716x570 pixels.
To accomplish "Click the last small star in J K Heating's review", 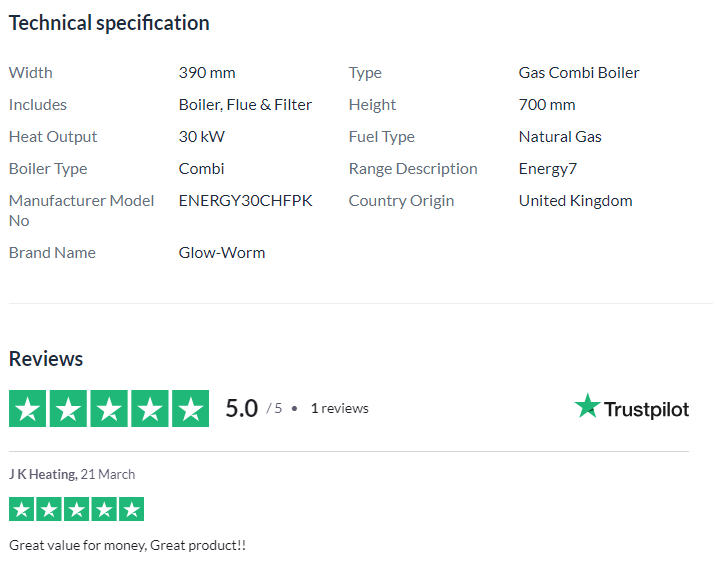I will (132, 509).
